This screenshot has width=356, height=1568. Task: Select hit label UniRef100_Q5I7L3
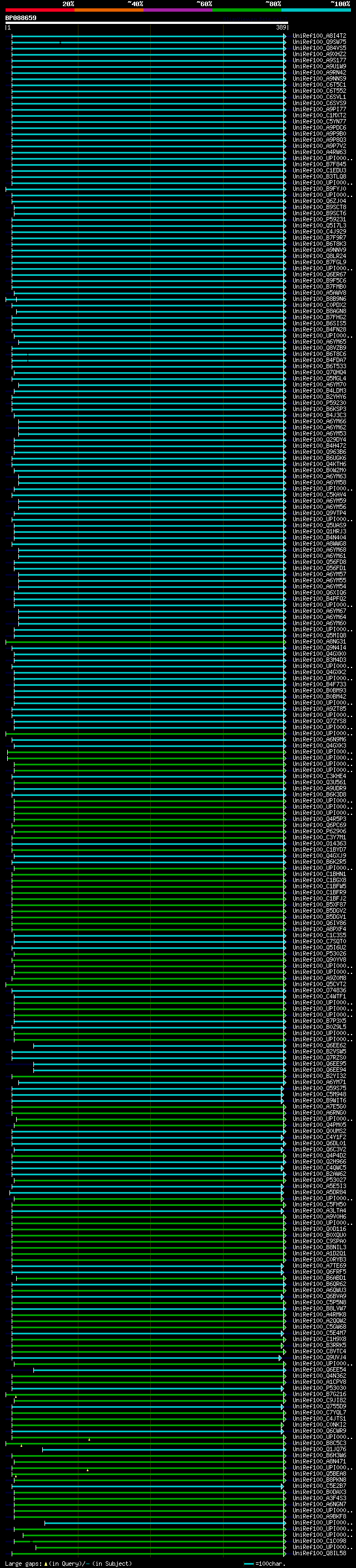click(x=319, y=225)
